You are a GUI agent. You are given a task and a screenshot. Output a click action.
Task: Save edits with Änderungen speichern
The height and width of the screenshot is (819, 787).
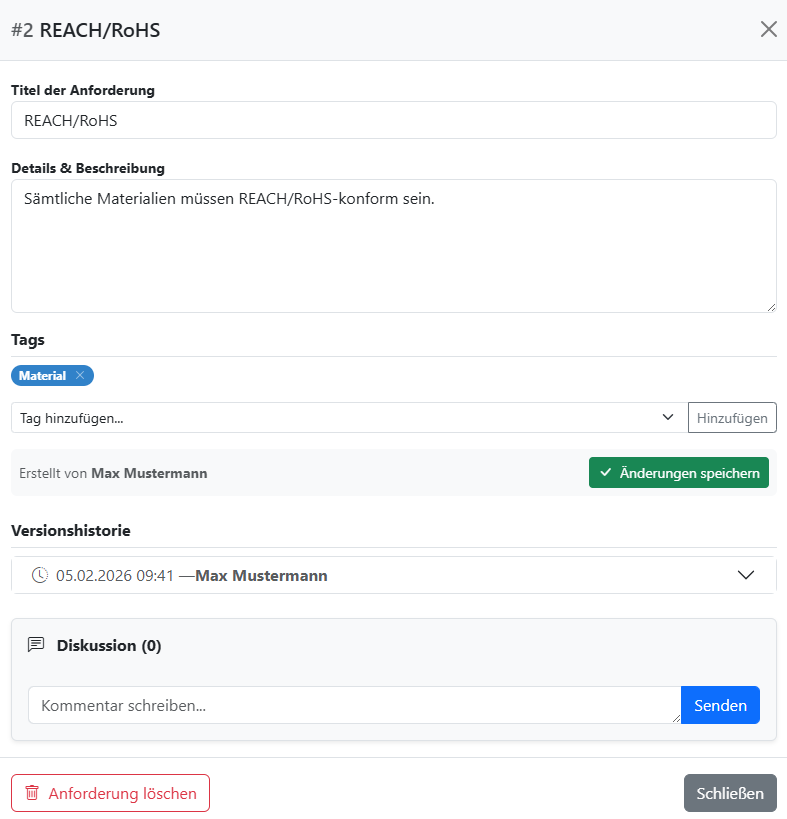(679, 472)
